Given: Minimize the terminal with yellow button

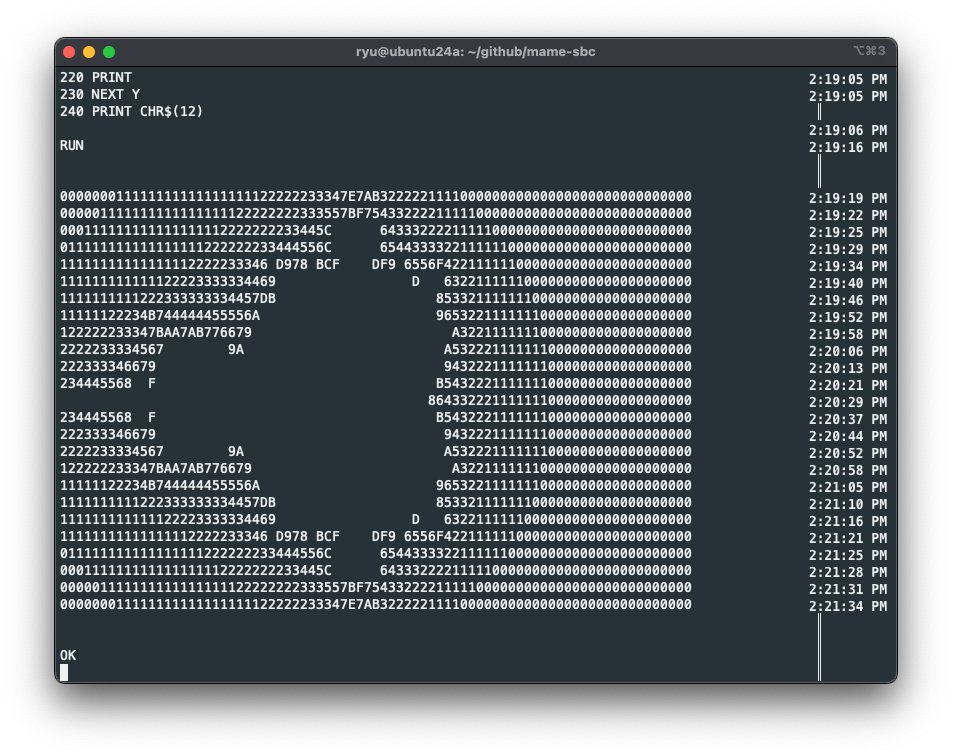Looking at the screenshot, I should click(x=89, y=52).
